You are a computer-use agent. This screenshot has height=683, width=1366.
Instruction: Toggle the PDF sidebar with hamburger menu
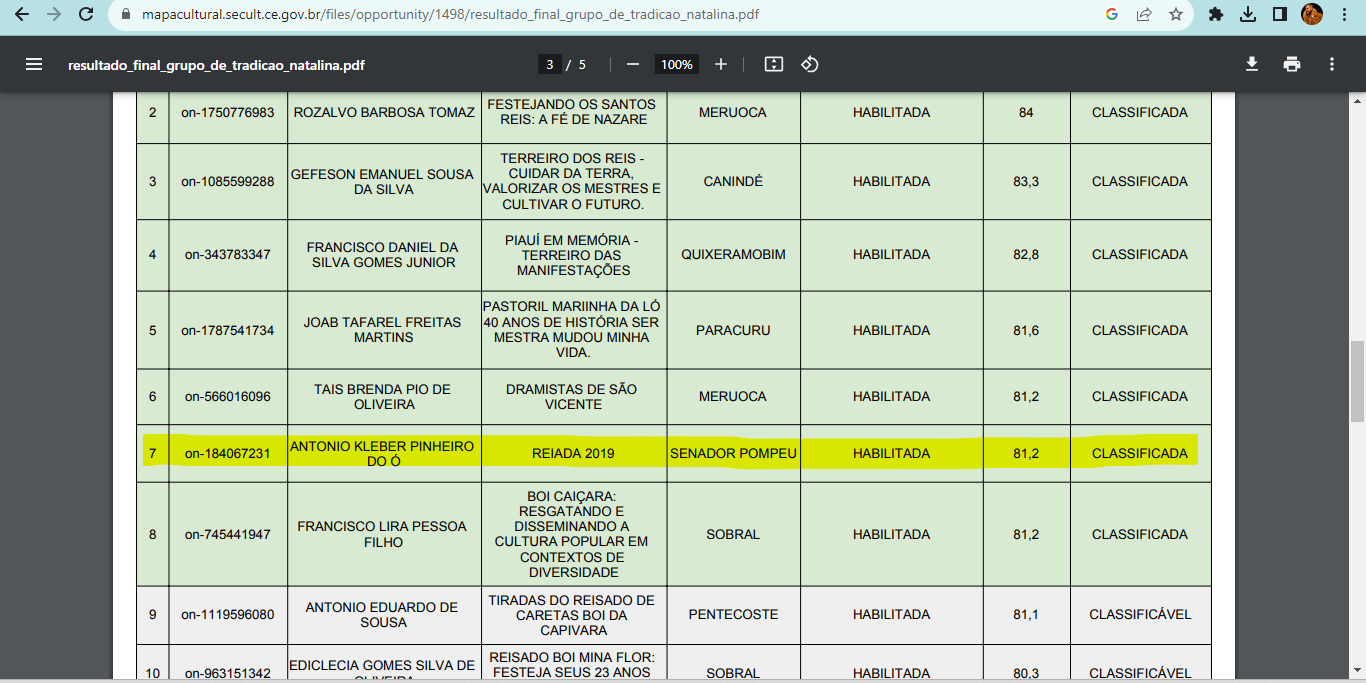(34, 64)
